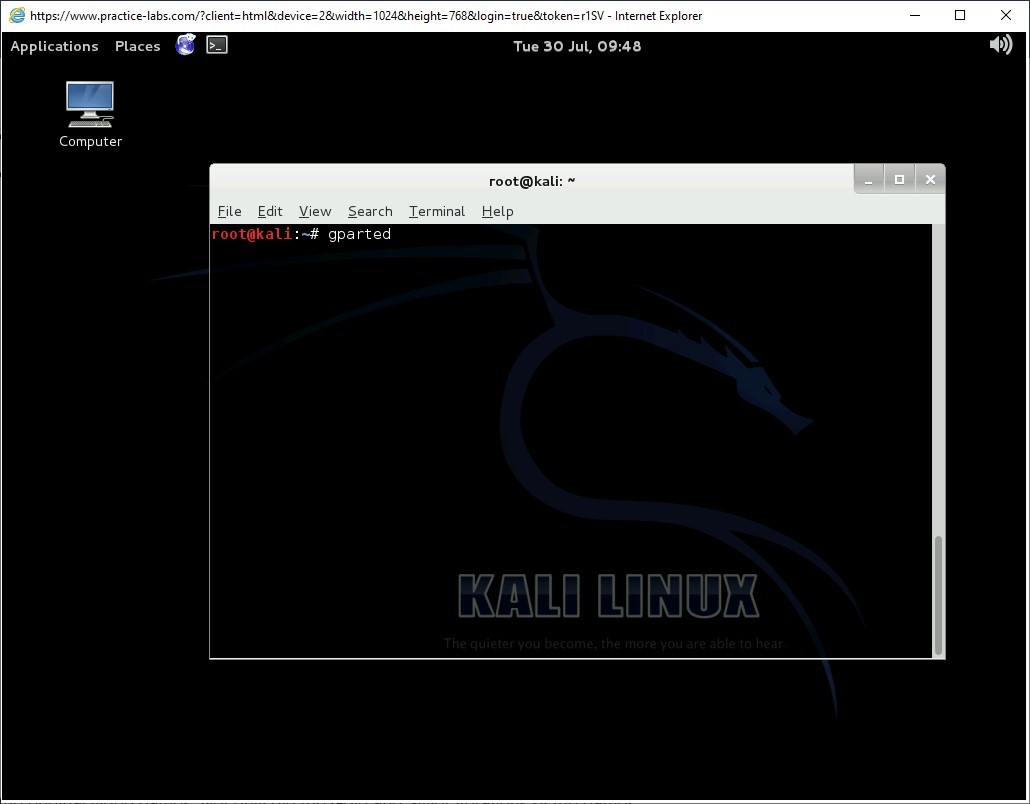Open the terminal's Help menu
Image resolution: width=1030 pixels, height=804 pixels.
click(x=497, y=211)
